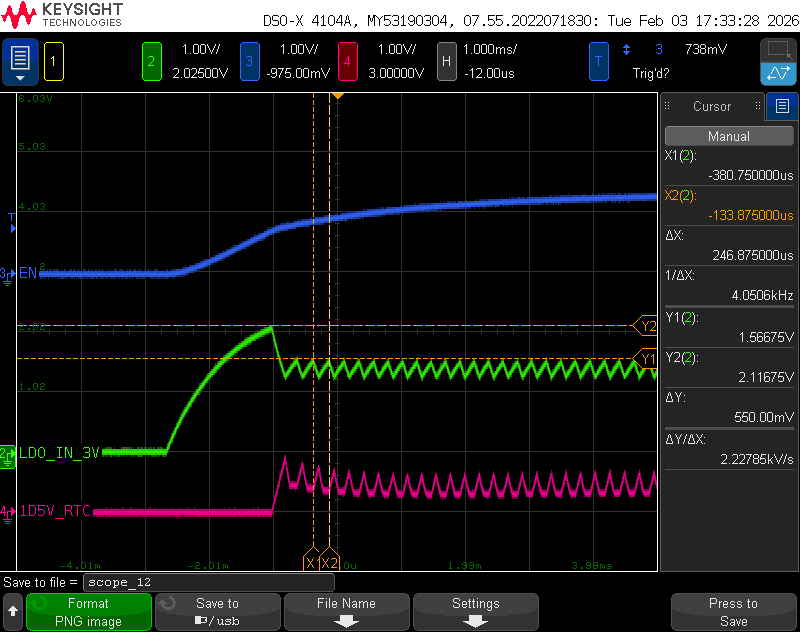
Task: Select channel 4 magenta button
Action: point(347,61)
